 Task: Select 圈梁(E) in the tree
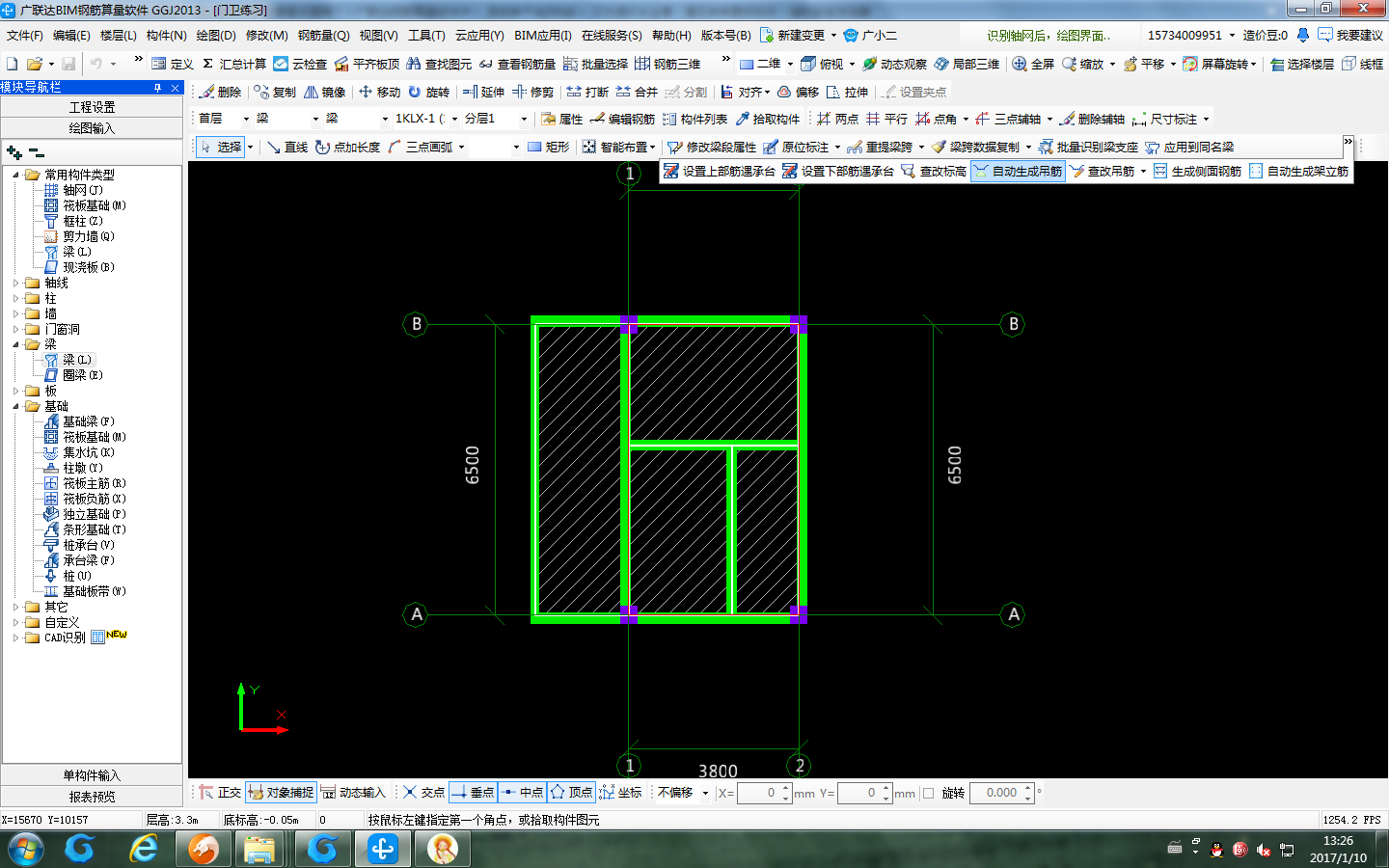point(73,375)
